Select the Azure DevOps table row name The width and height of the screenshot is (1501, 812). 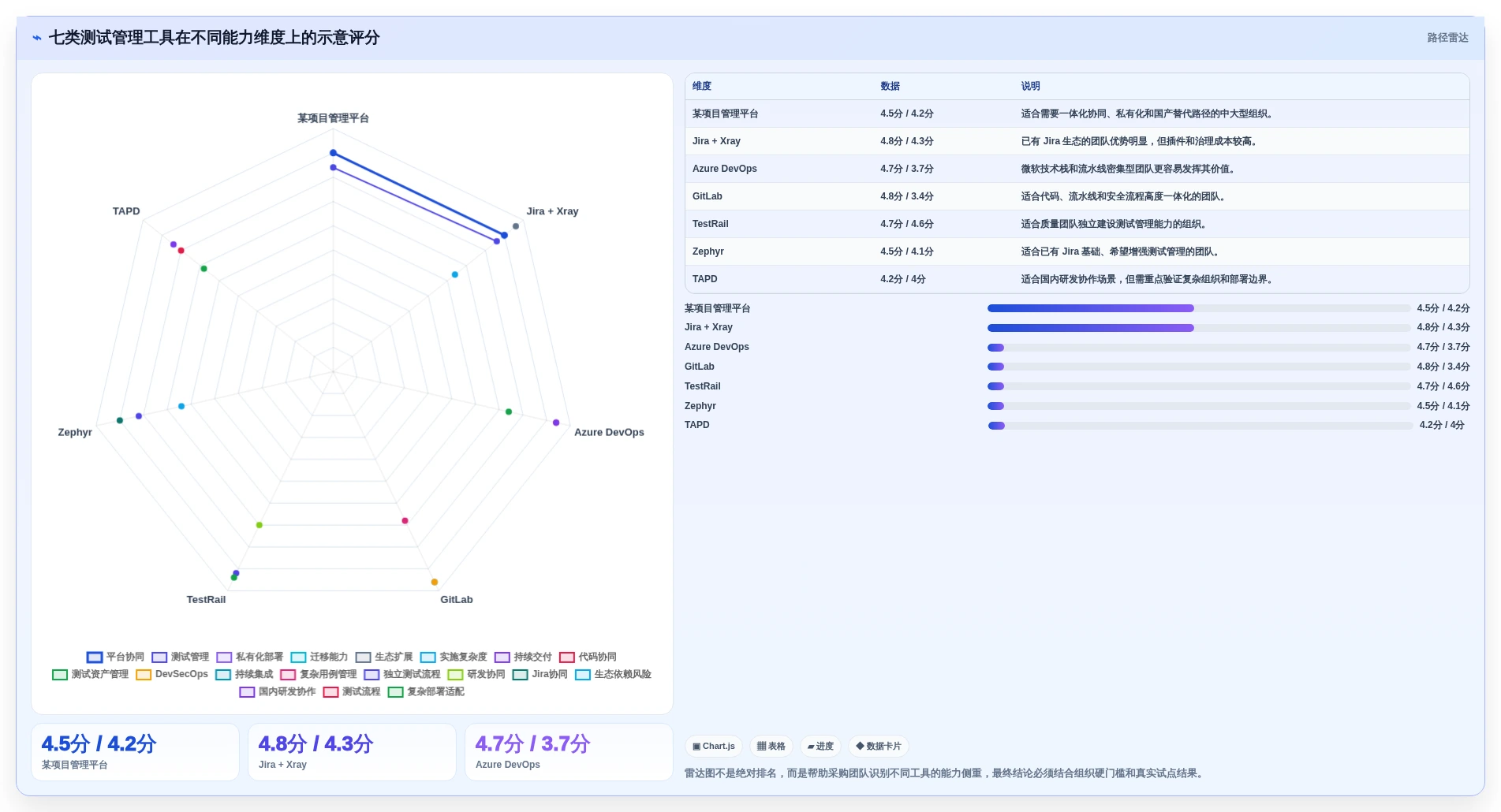(724, 169)
